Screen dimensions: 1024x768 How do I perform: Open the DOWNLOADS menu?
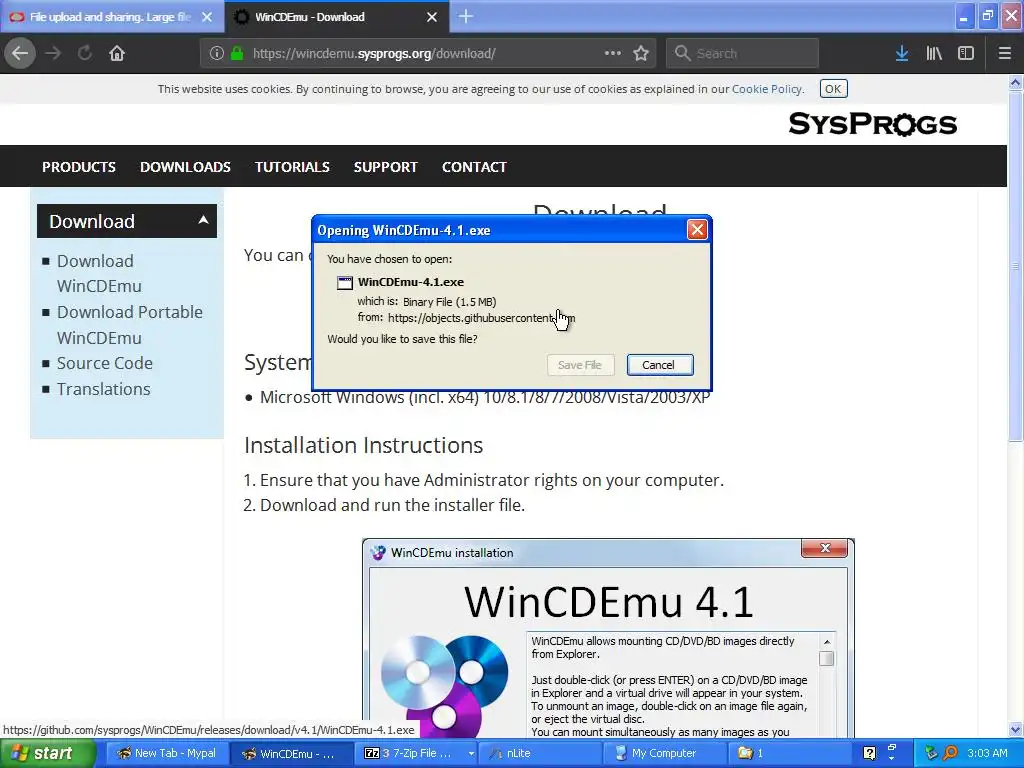coord(185,167)
